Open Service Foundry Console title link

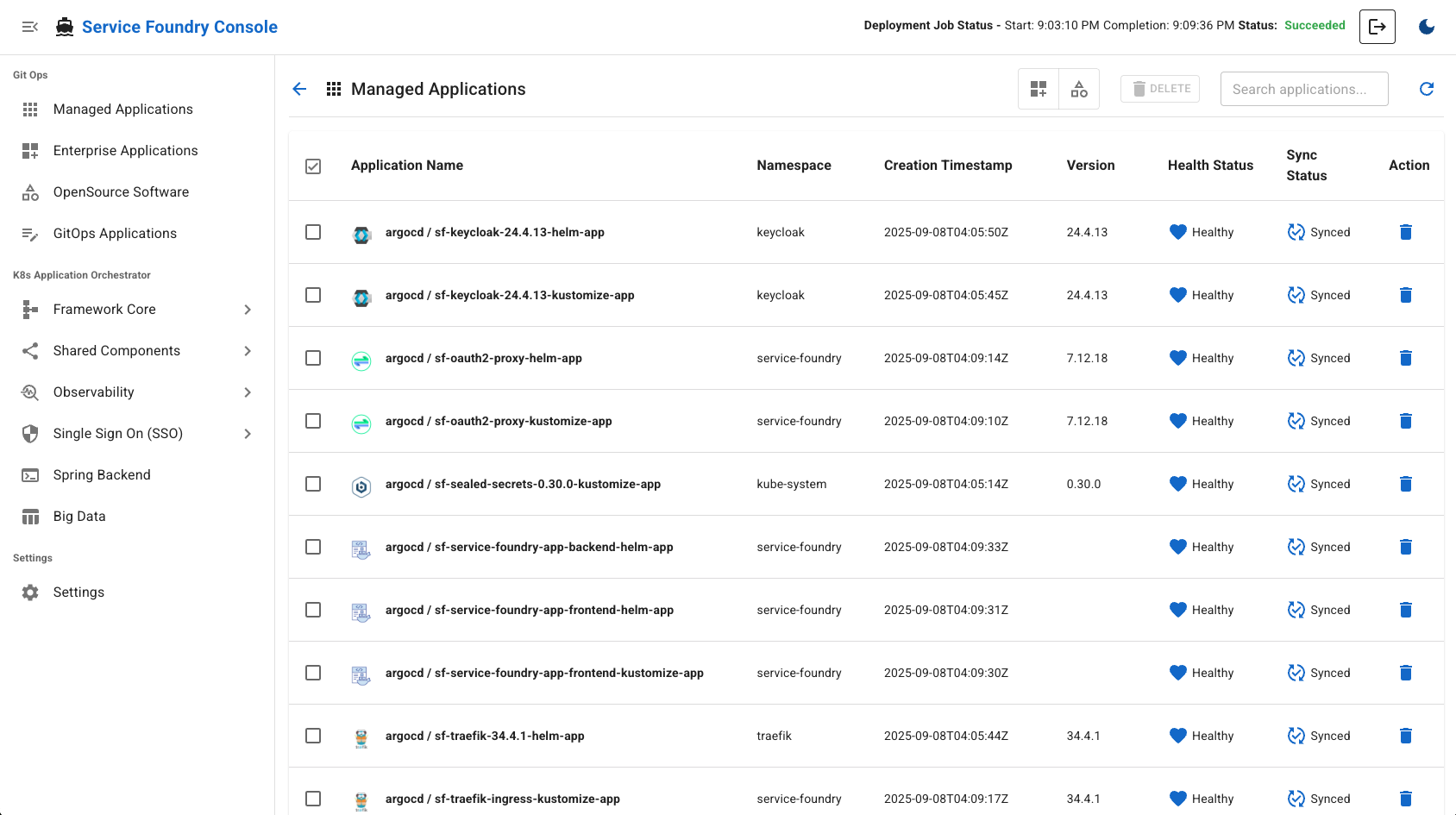(179, 27)
